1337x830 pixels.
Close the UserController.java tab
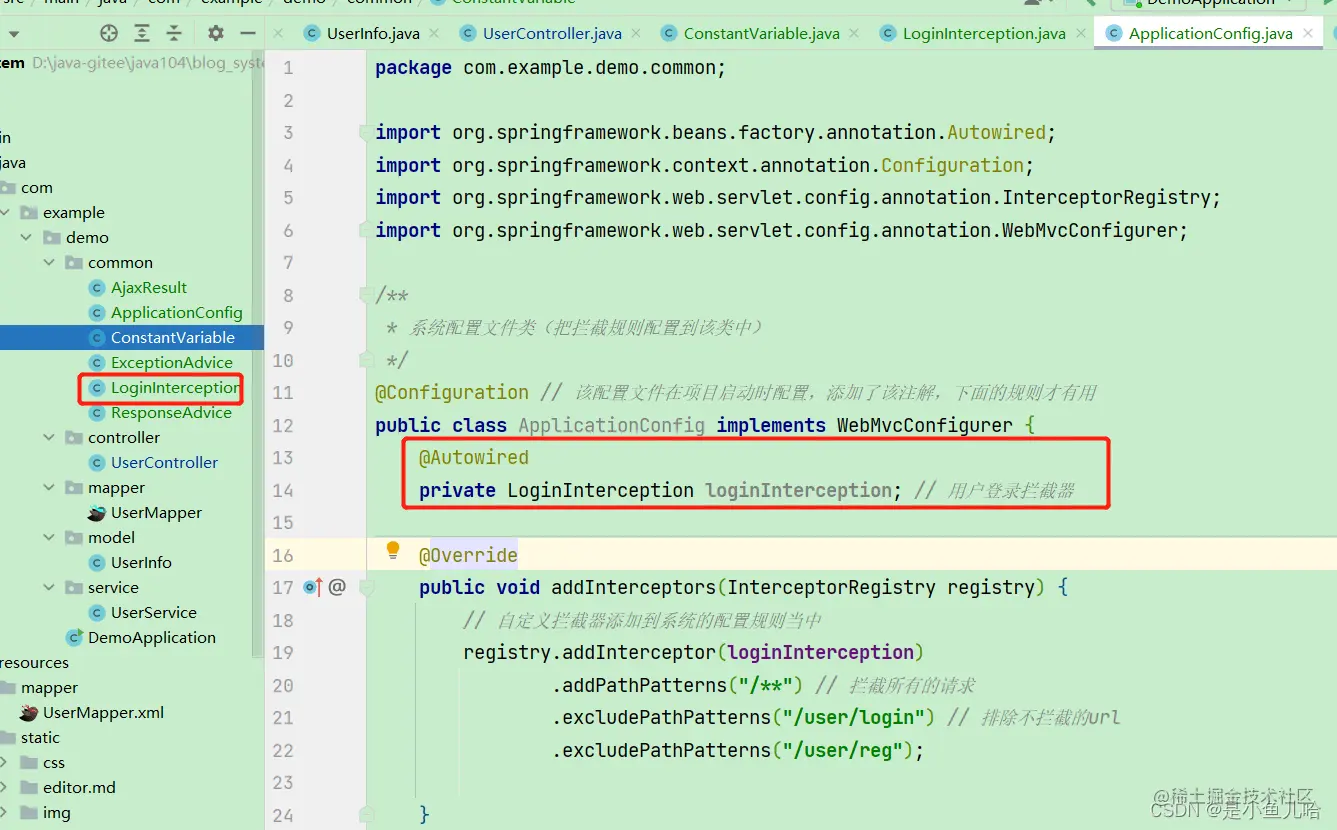coord(638,33)
